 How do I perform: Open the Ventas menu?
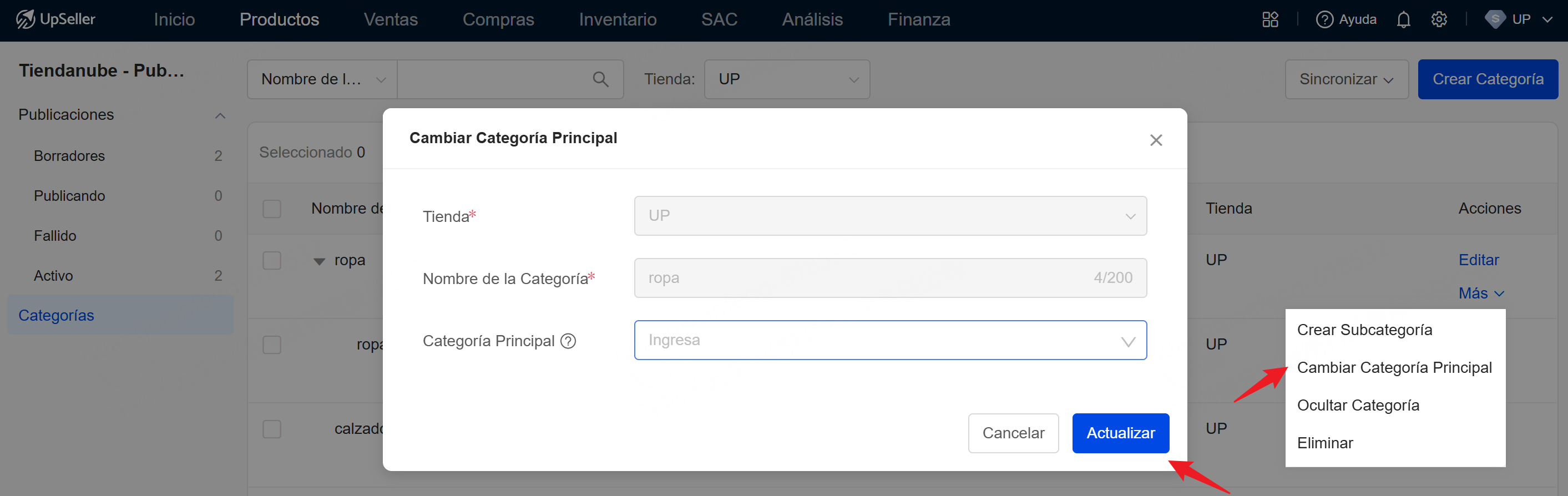(x=390, y=19)
